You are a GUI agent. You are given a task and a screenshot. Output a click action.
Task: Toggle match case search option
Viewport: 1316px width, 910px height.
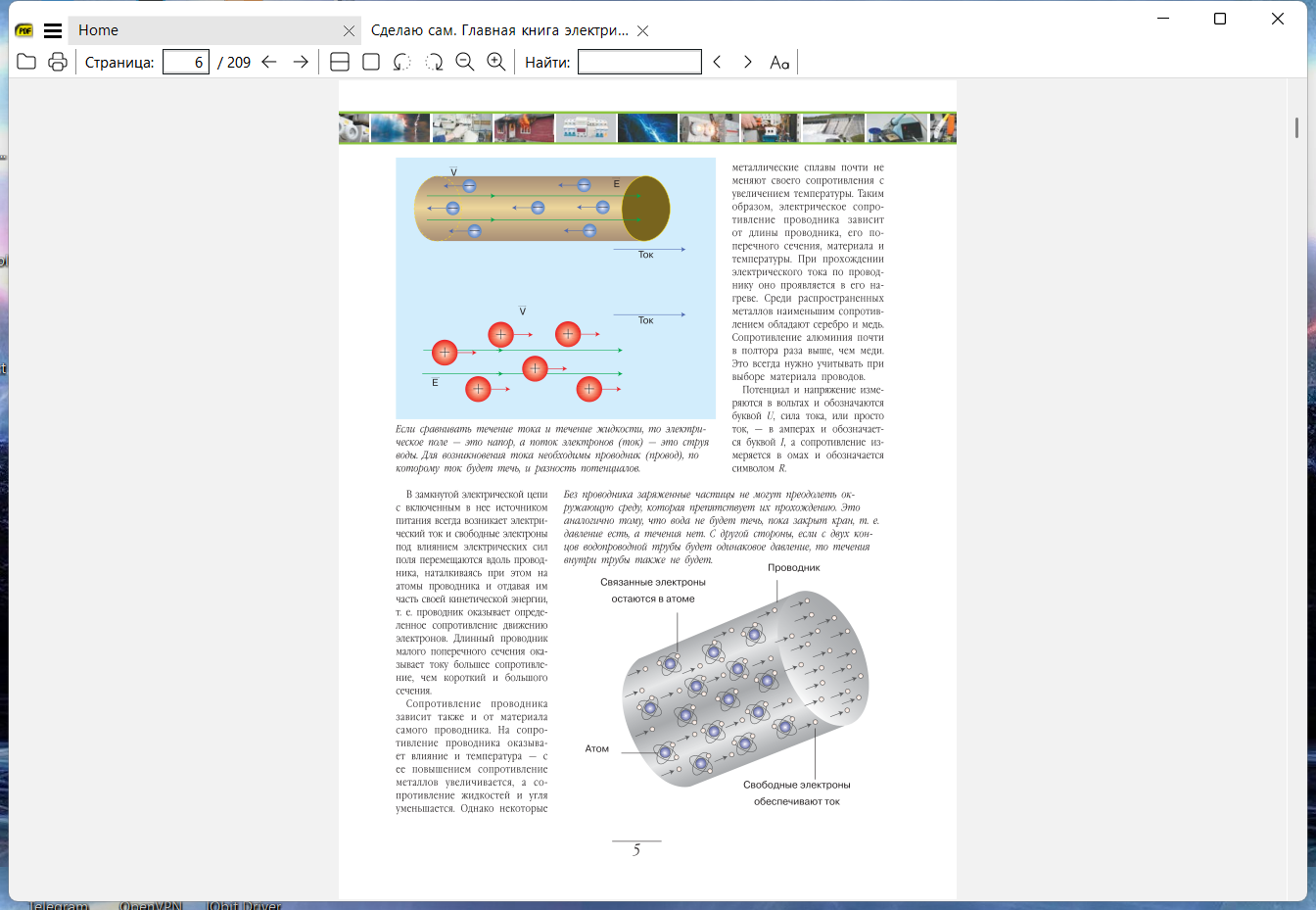[779, 62]
